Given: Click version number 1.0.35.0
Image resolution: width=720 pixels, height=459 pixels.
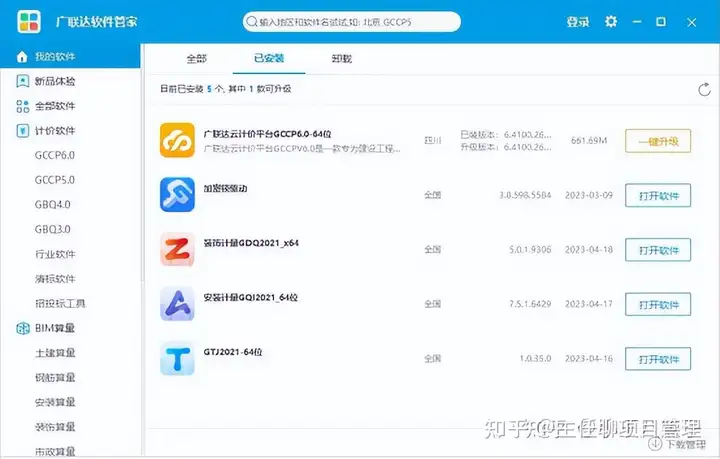Looking at the screenshot, I should pyautogui.click(x=535, y=358).
